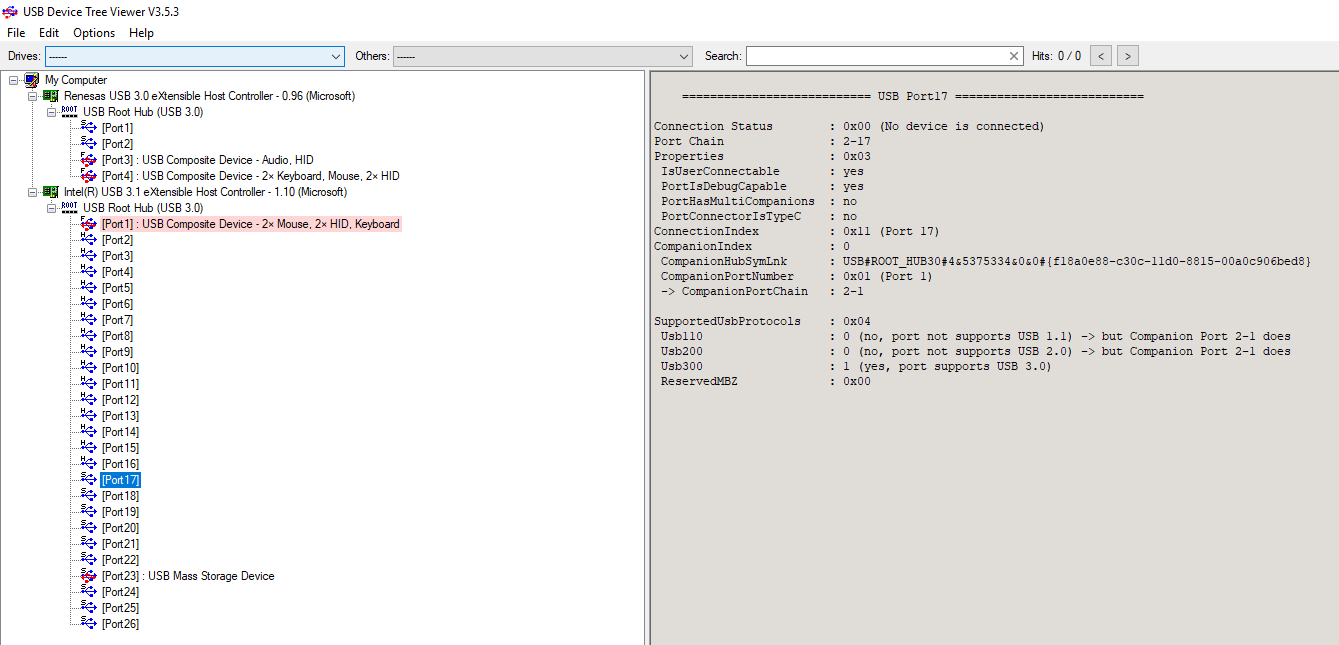This screenshot has width=1339, height=645.
Task: Click the root hub icon under Intel controller
Action: [x=69, y=208]
